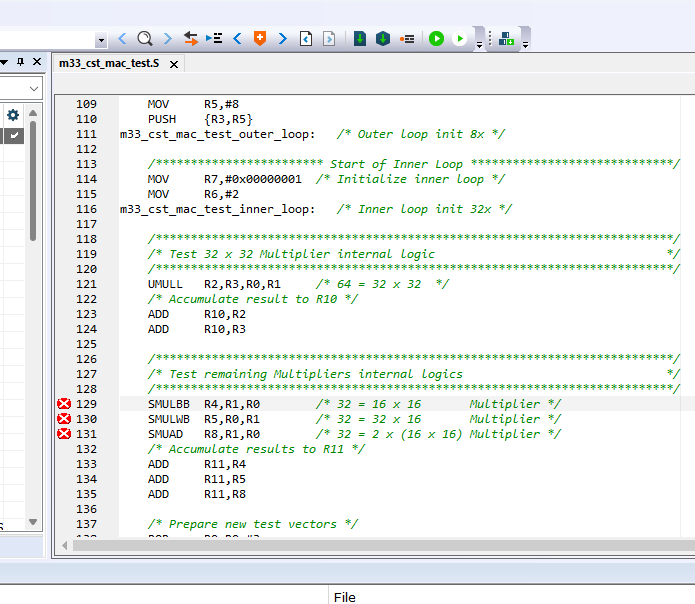Click the 'Outer loop init 8x' comment

tap(421, 134)
